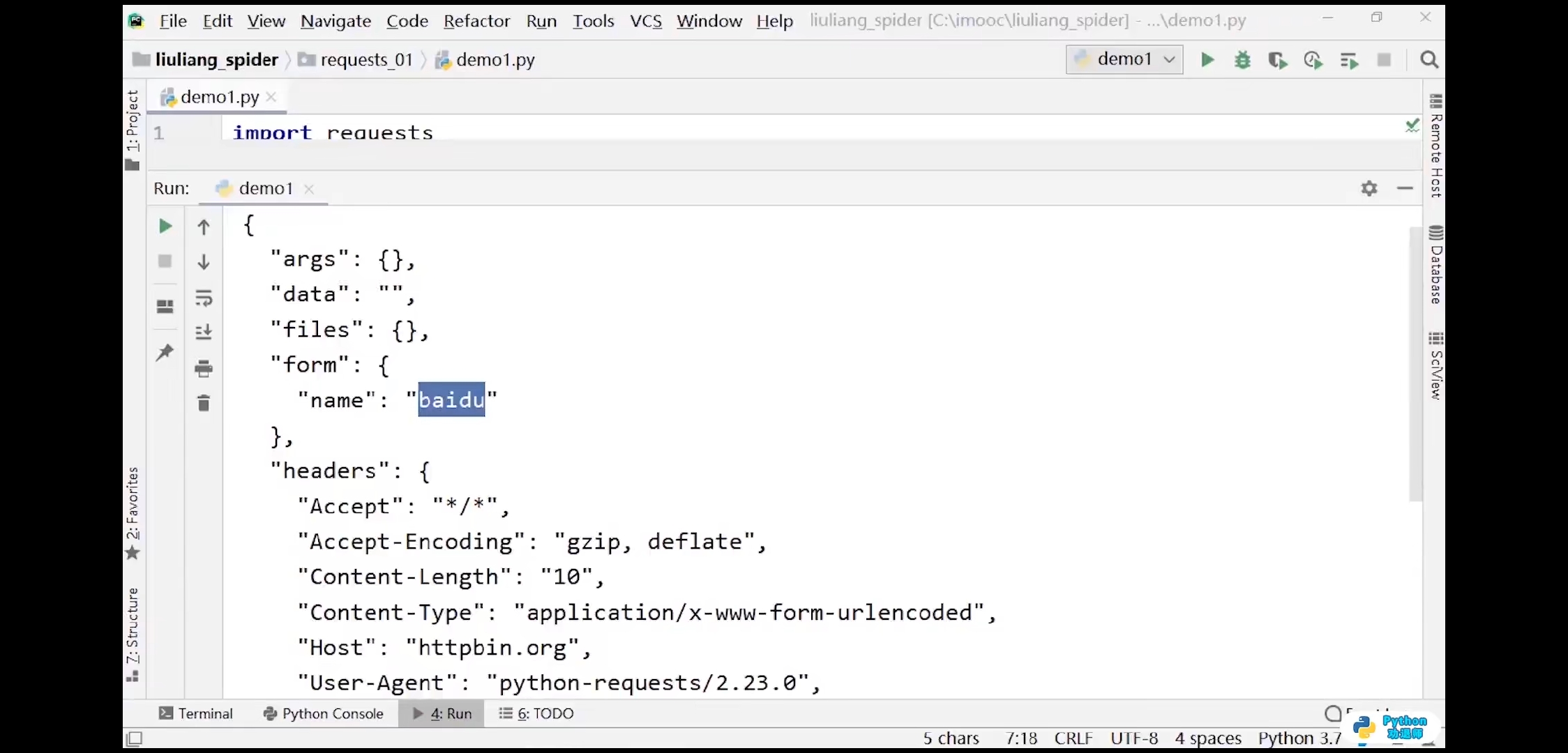This screenshot has height=753, width=1568.
Task: Open the Refactor menu
Action: pos(476,21)
